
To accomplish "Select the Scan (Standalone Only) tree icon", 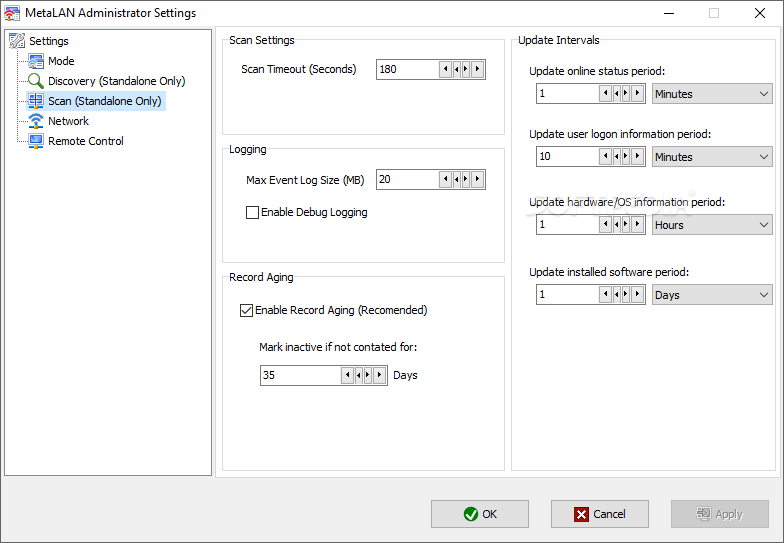I will click(x=36, y=101).
